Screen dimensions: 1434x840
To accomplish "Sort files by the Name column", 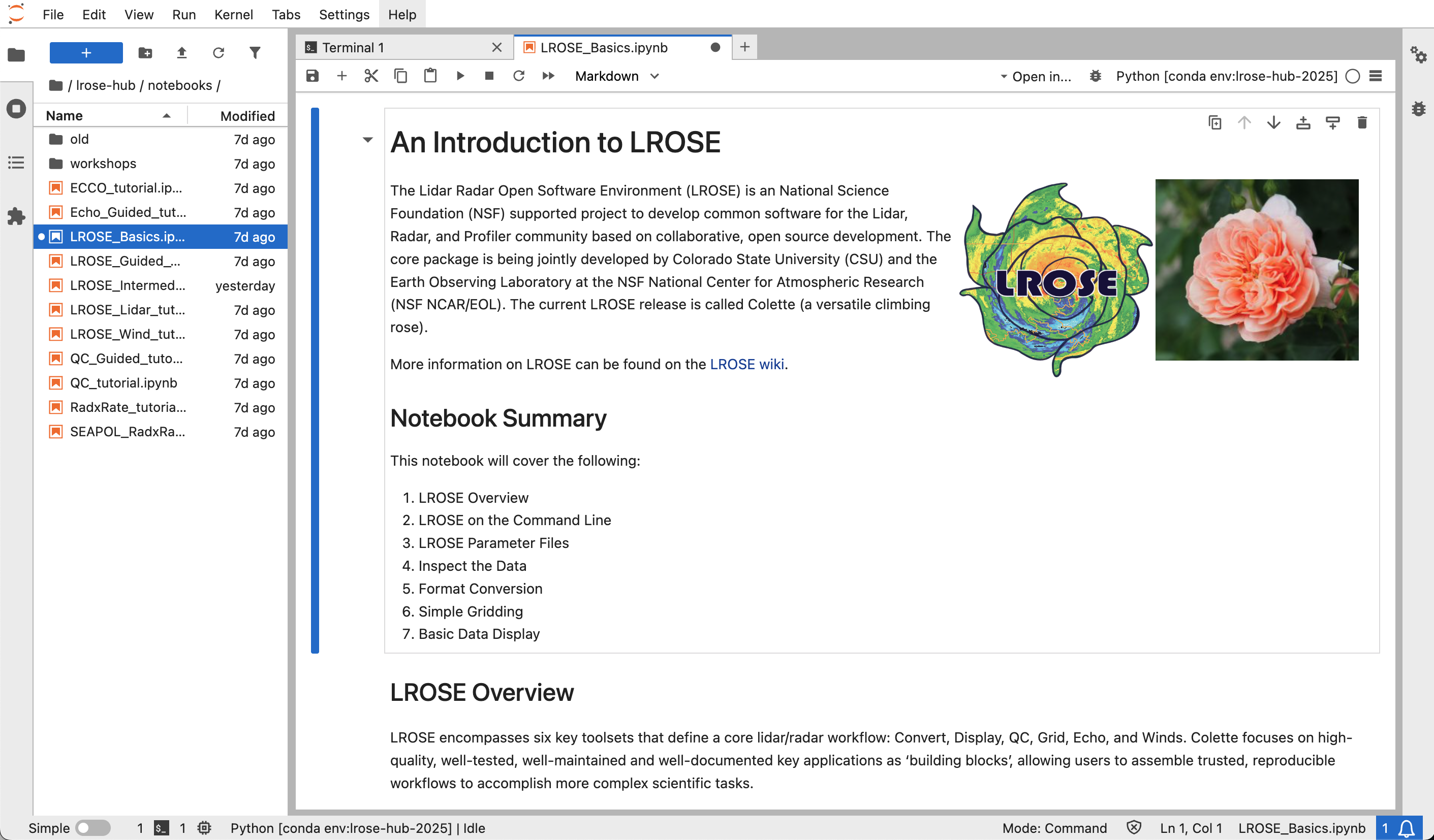I will [109, 115].
